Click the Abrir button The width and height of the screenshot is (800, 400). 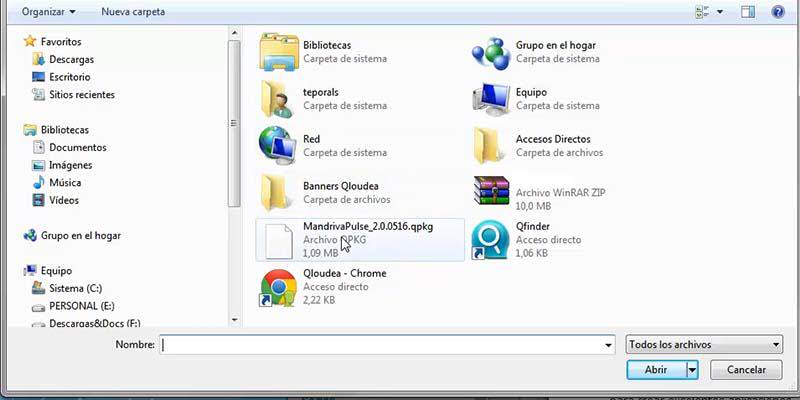[x=657, y=370]
